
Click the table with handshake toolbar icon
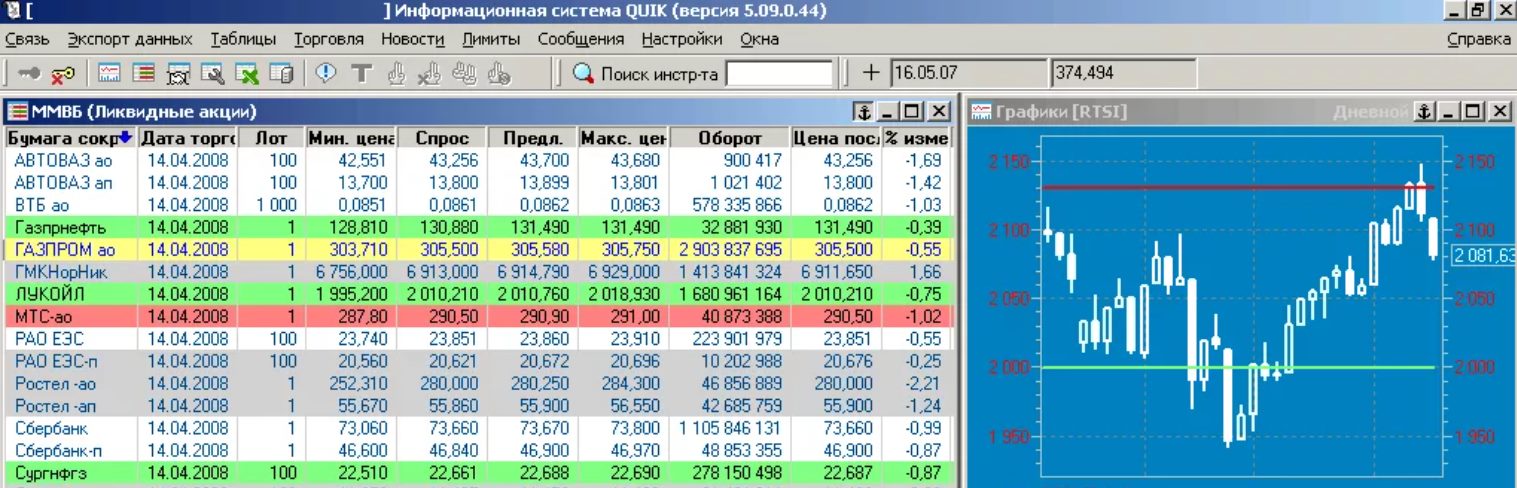178,73
